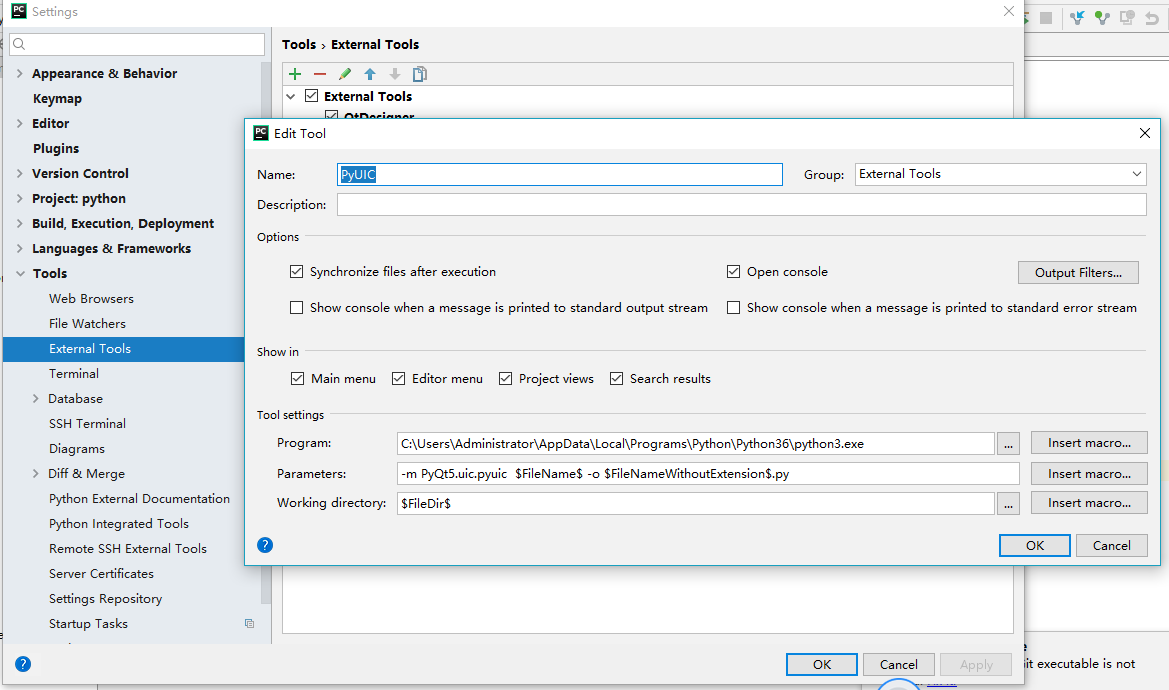Open Web Browsers settings
Viewport: 1169px width, 690px height.
click(x=92, y=298)
